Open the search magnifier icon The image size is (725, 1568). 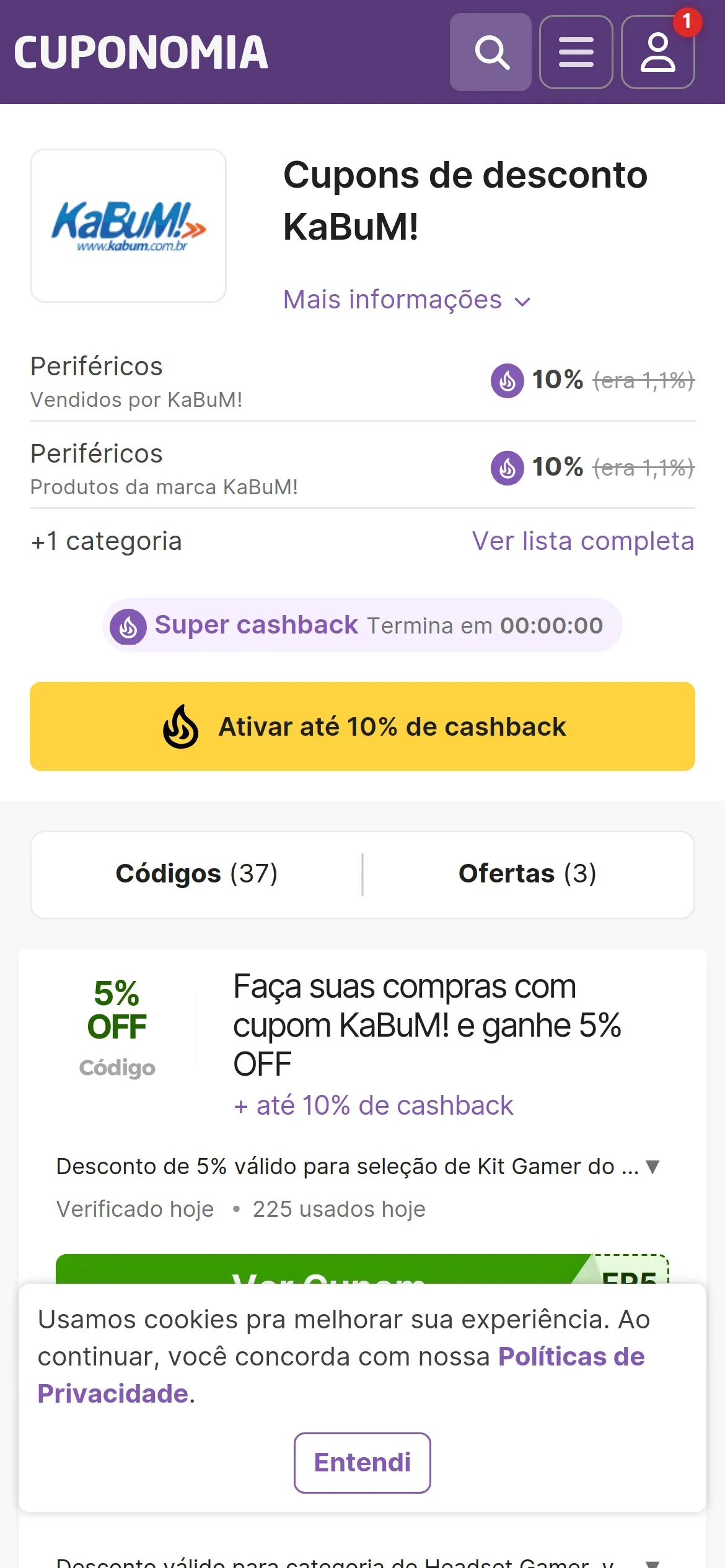tap(490, 52)
